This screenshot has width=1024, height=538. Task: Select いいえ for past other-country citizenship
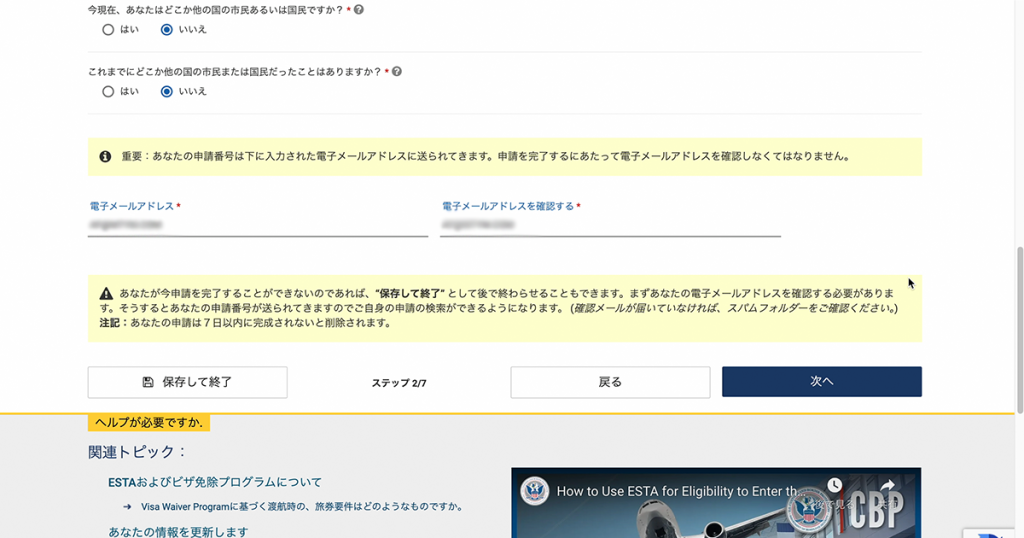click(x=167, y=92)
